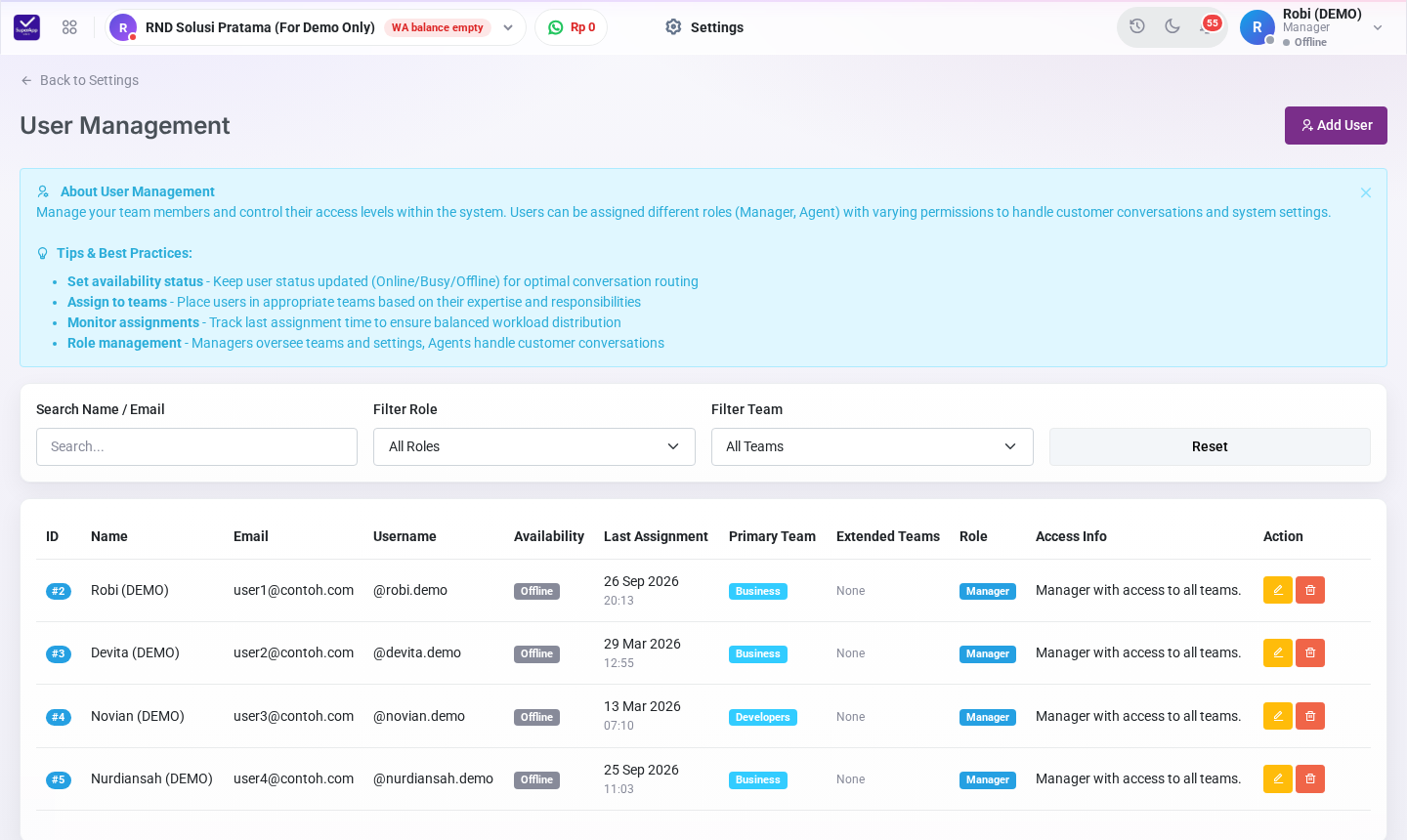Image resolution: width=1407 pixels, height=840 pixels.
Task: Toggle dark mode with moon icon
Action: pos(1172,26)
